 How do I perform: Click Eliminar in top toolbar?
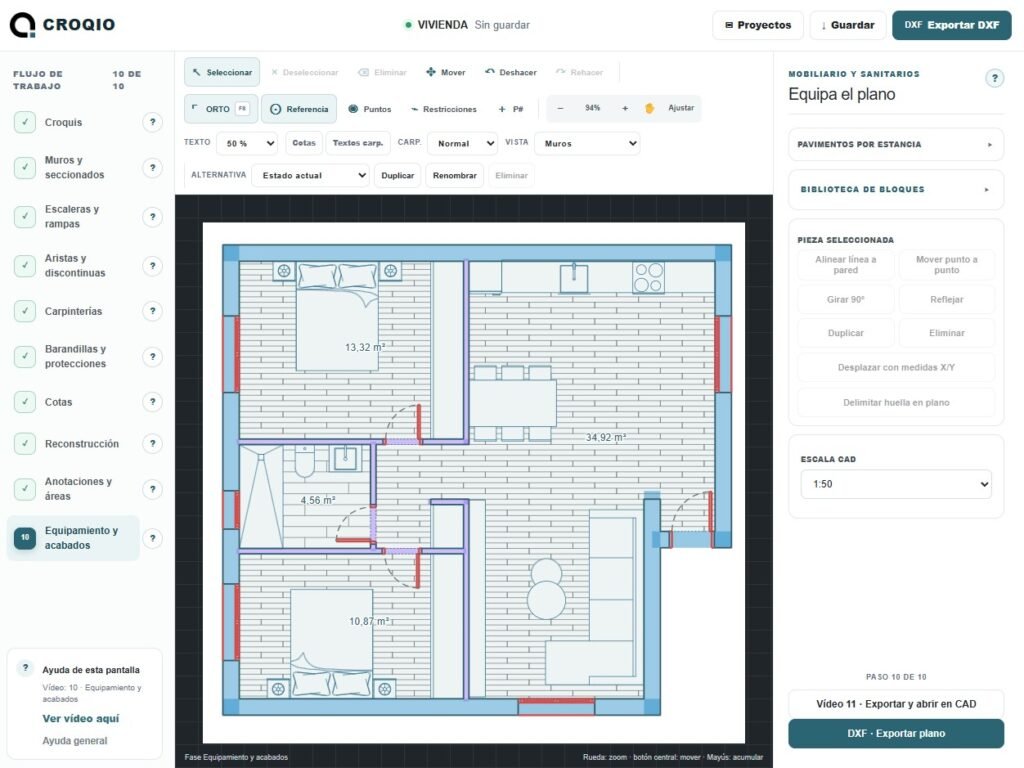(x=383, y=72)
